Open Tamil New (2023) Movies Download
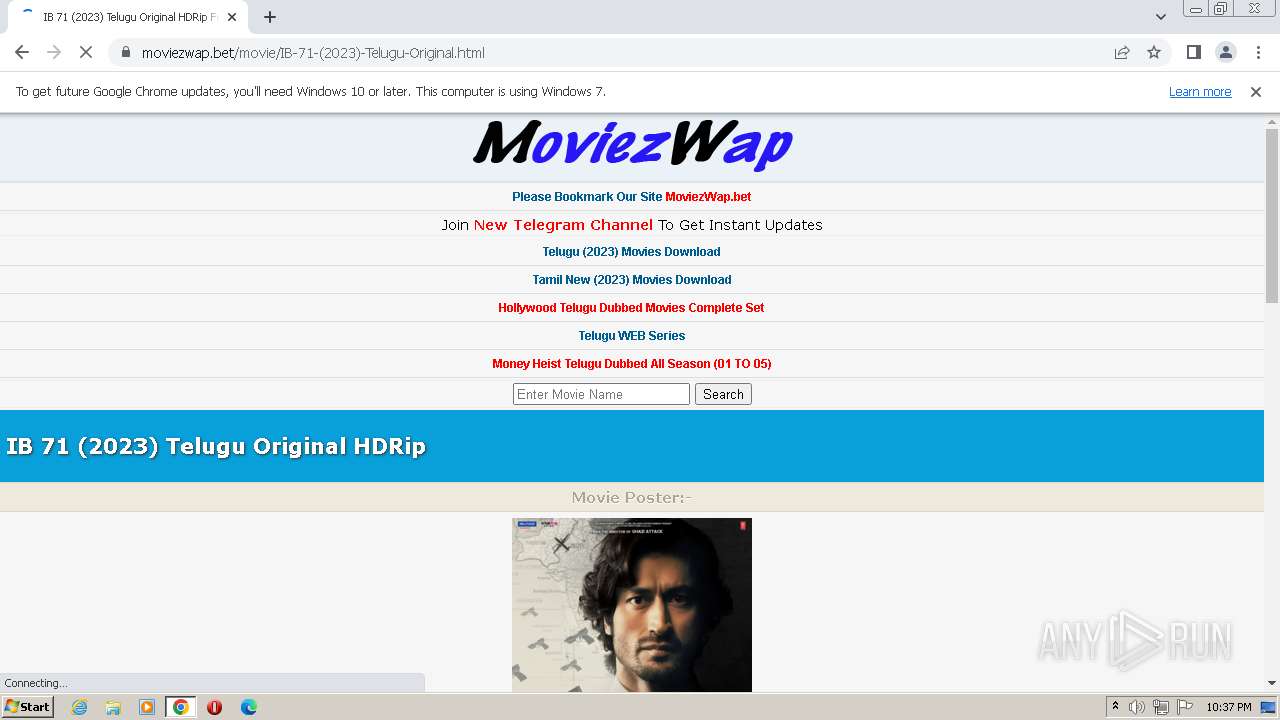This screenshot has height=720, width=1280. [x=632, y=280]
